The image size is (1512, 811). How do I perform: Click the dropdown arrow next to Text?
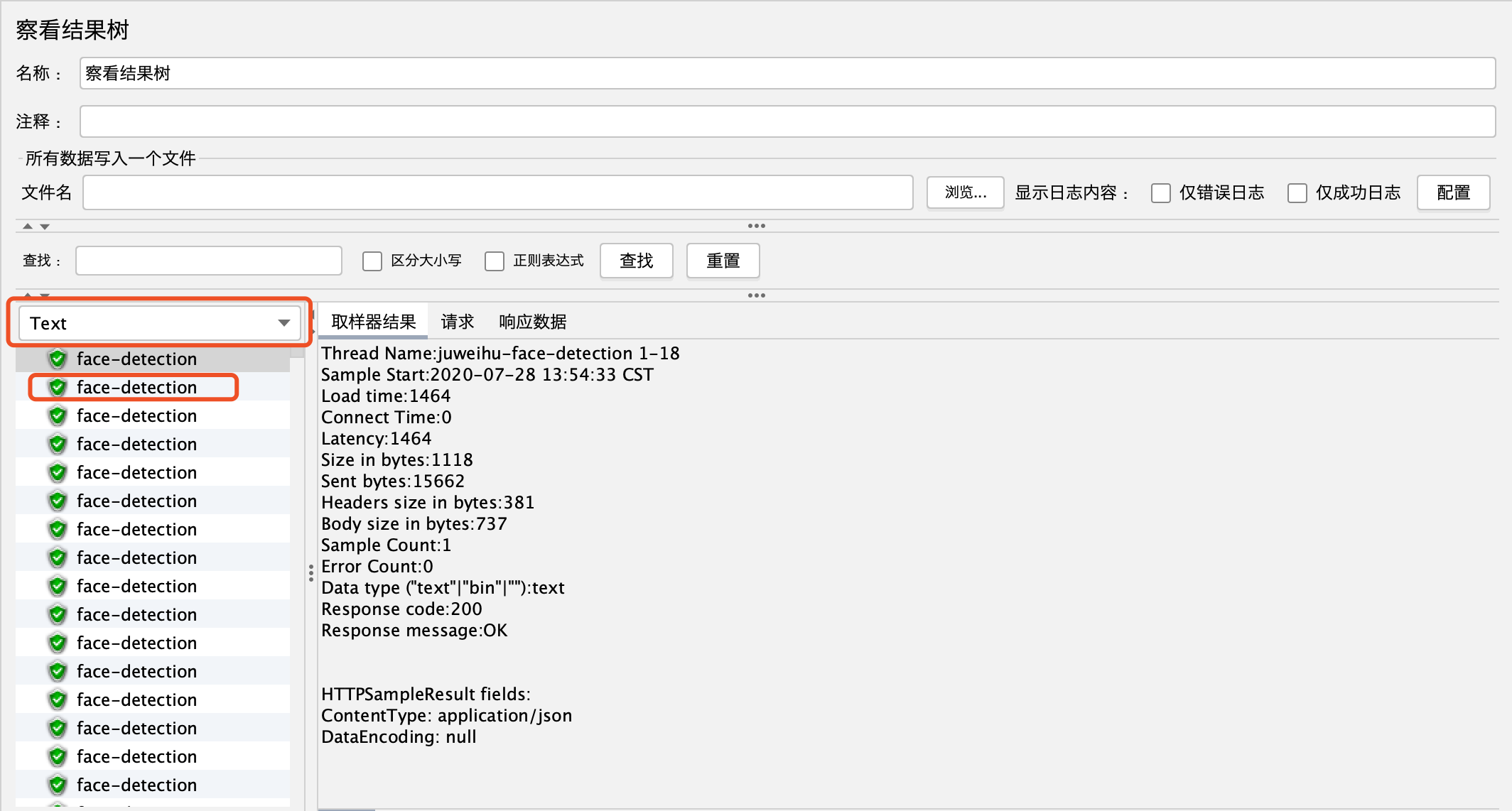(x=283, y=322)
